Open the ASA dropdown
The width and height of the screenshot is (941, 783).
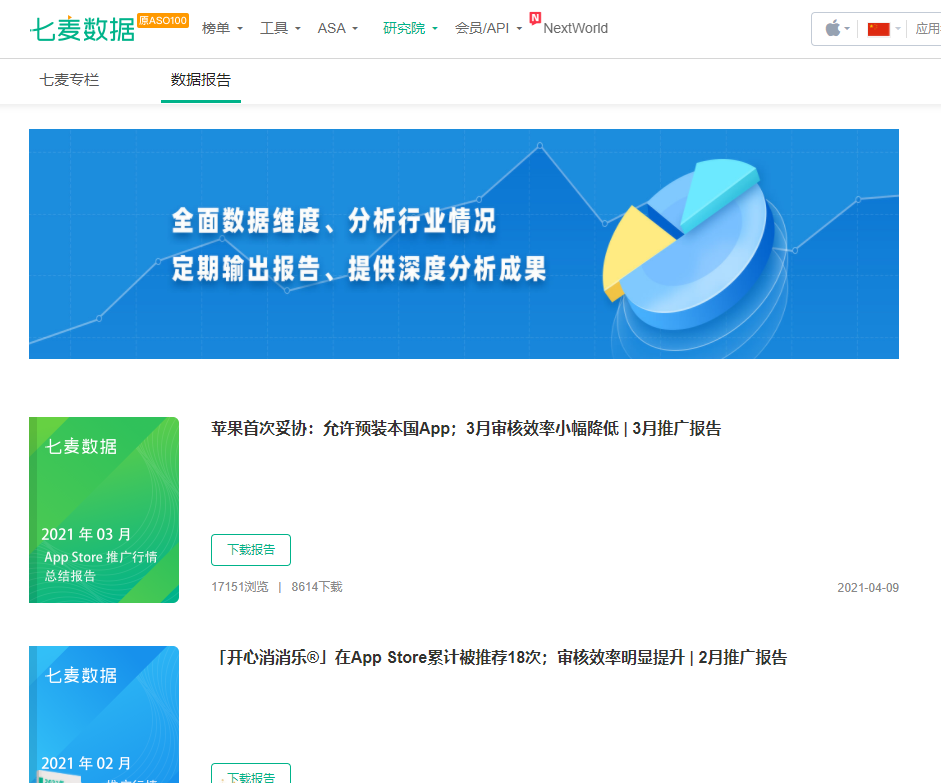pos(337,28)
